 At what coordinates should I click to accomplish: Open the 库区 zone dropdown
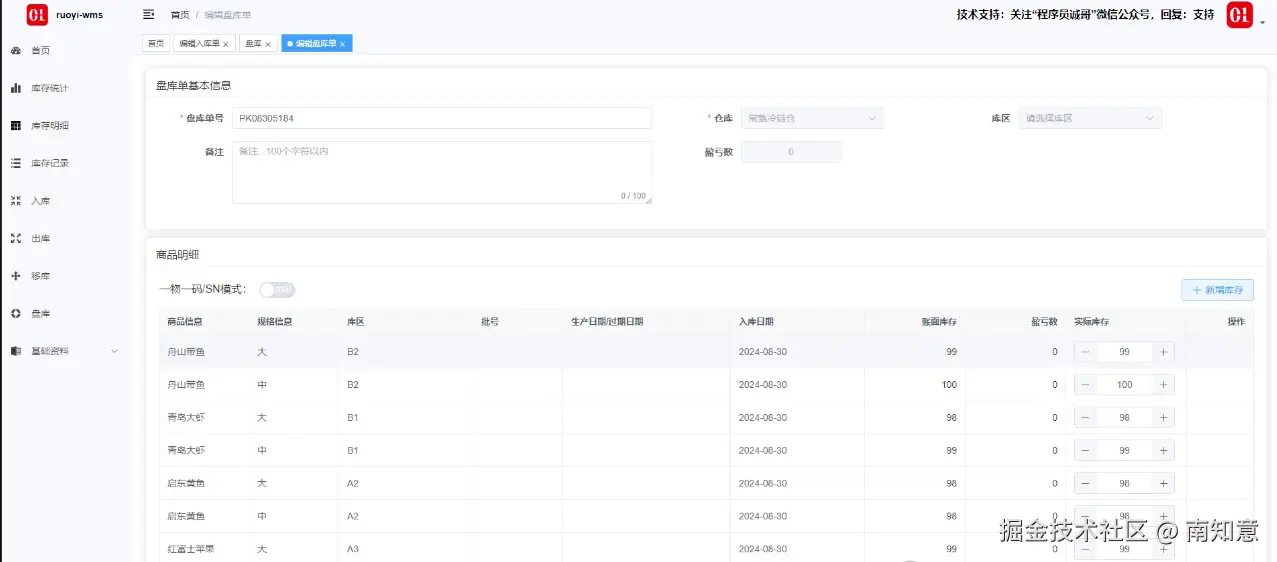click(x=1090, y=118)
